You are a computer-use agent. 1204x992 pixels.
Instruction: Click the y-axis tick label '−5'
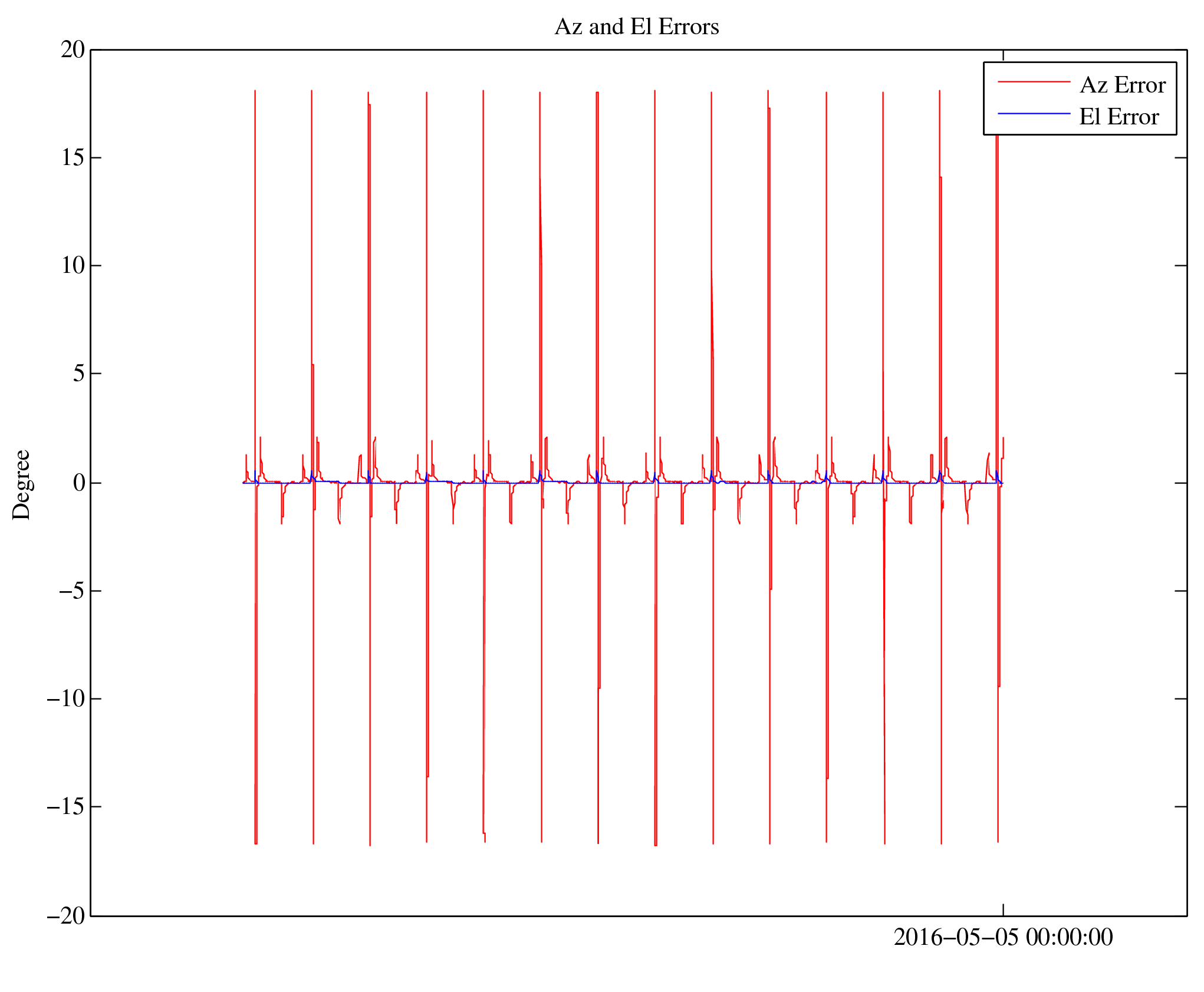[x=72, y=591]
